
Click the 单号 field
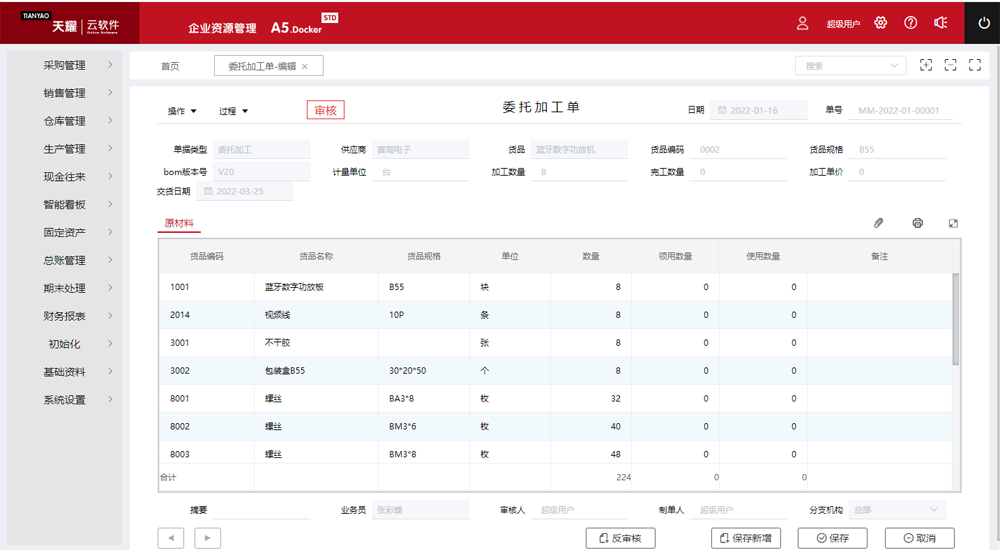pyautogui.click(x=902, y=110)
